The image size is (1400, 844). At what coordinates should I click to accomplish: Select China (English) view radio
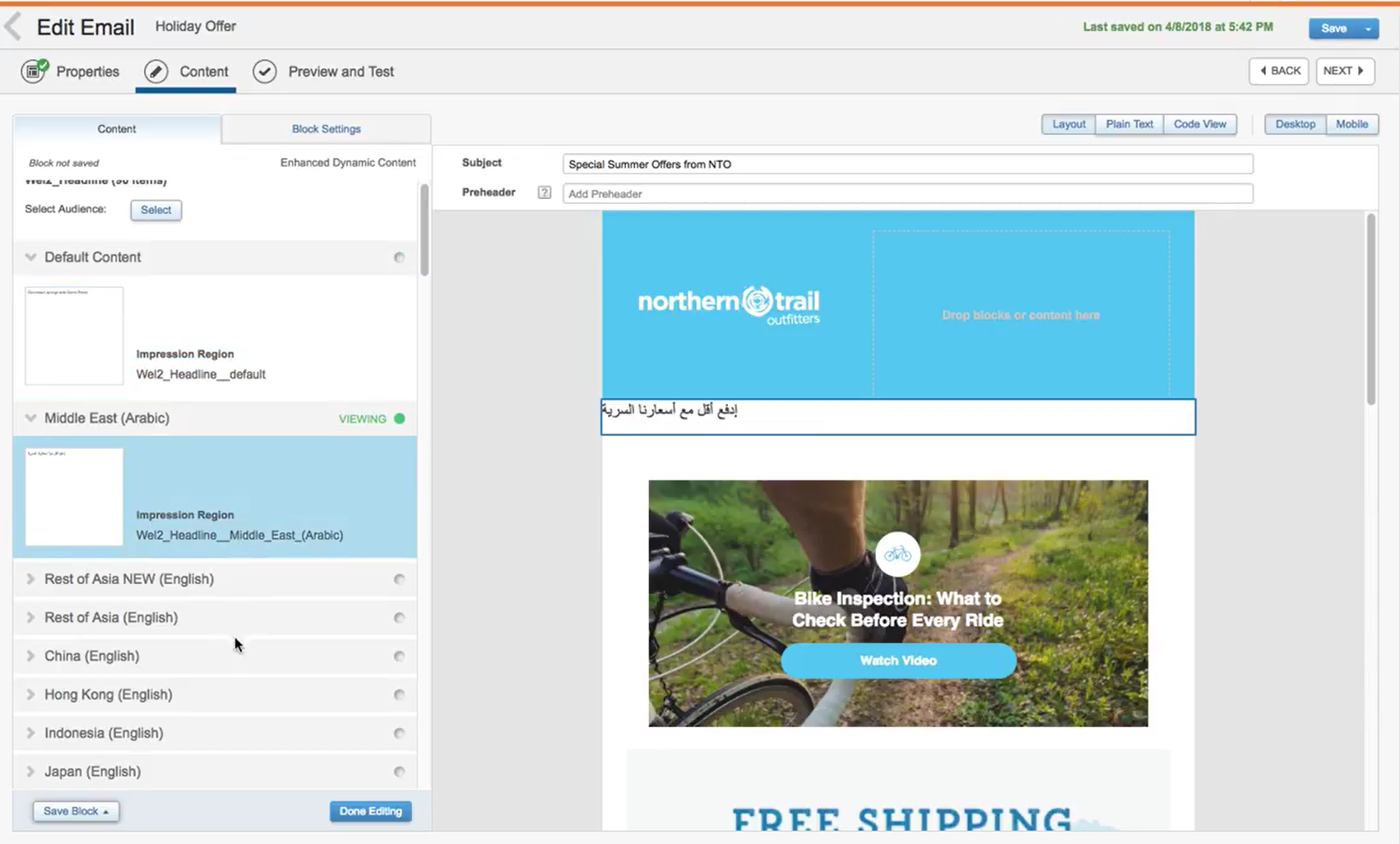pyautogui.click(x=399, y=656)
